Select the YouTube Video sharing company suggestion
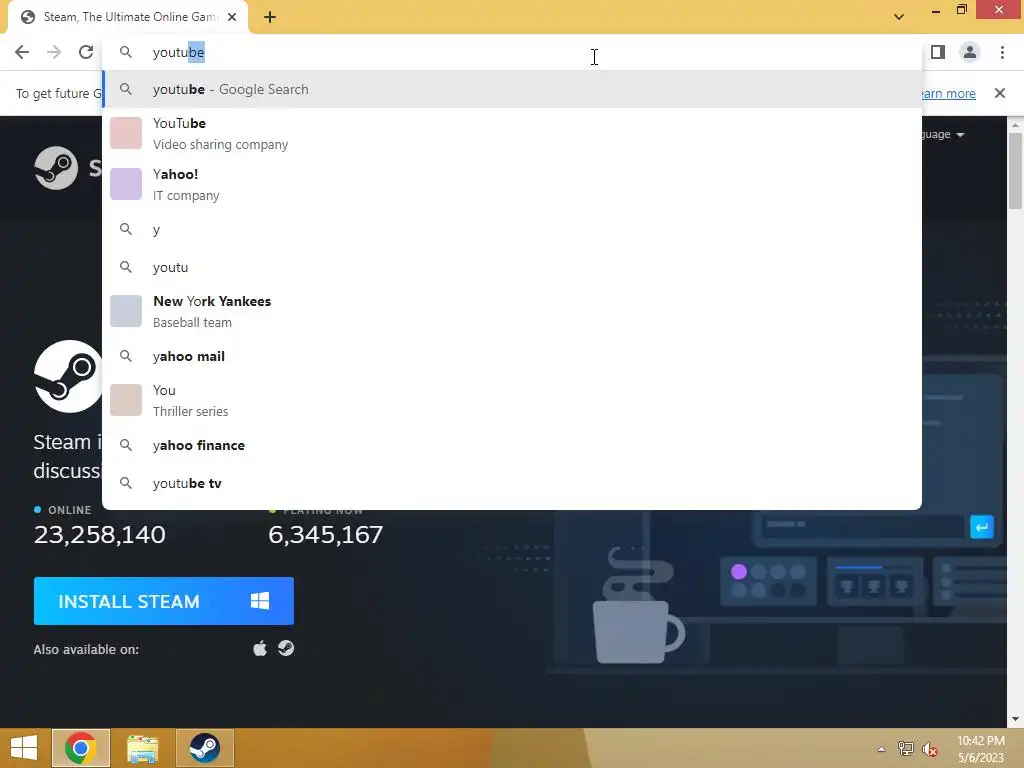1024x768 pixels. pyautogui.click(x=512, y=133)
